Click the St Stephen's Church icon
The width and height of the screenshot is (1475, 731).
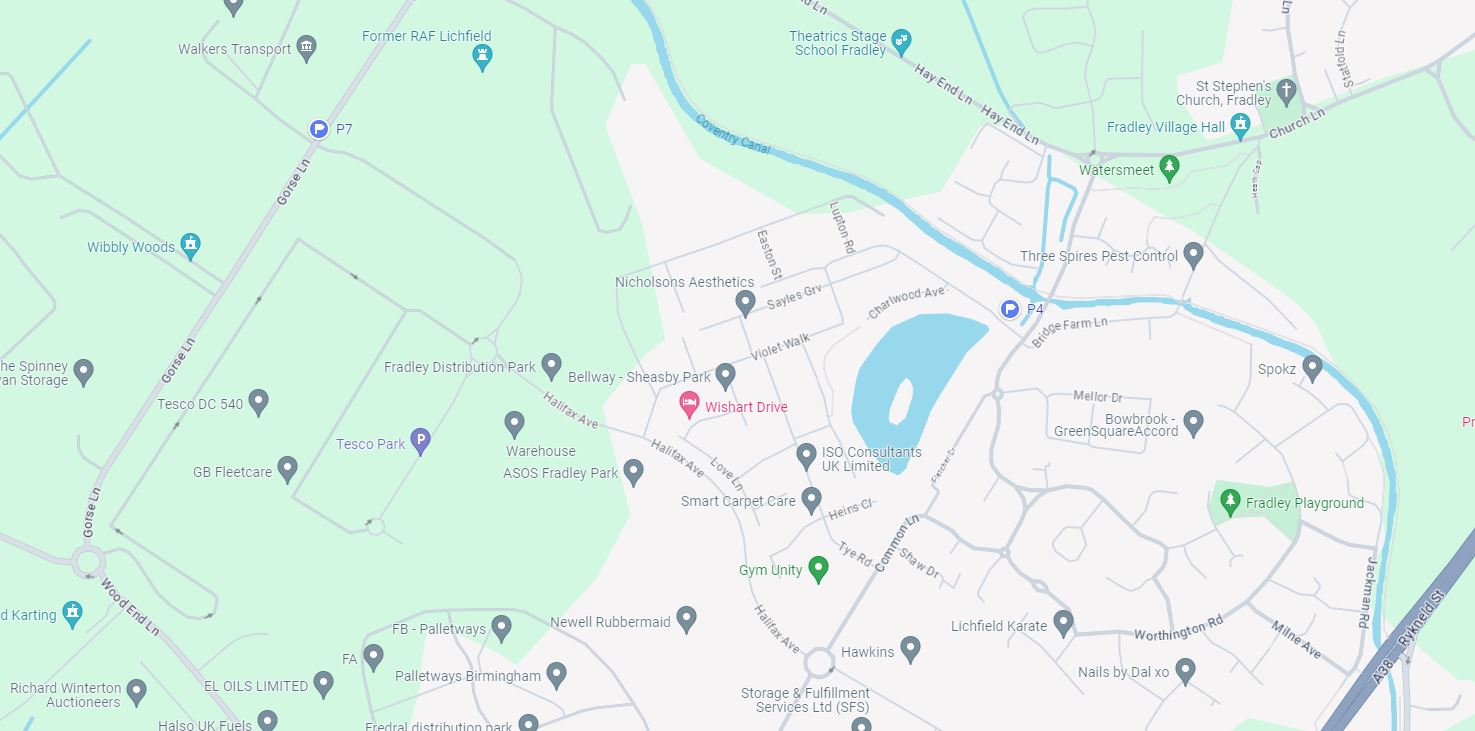pyautogui.click(x=1287, y=92)
